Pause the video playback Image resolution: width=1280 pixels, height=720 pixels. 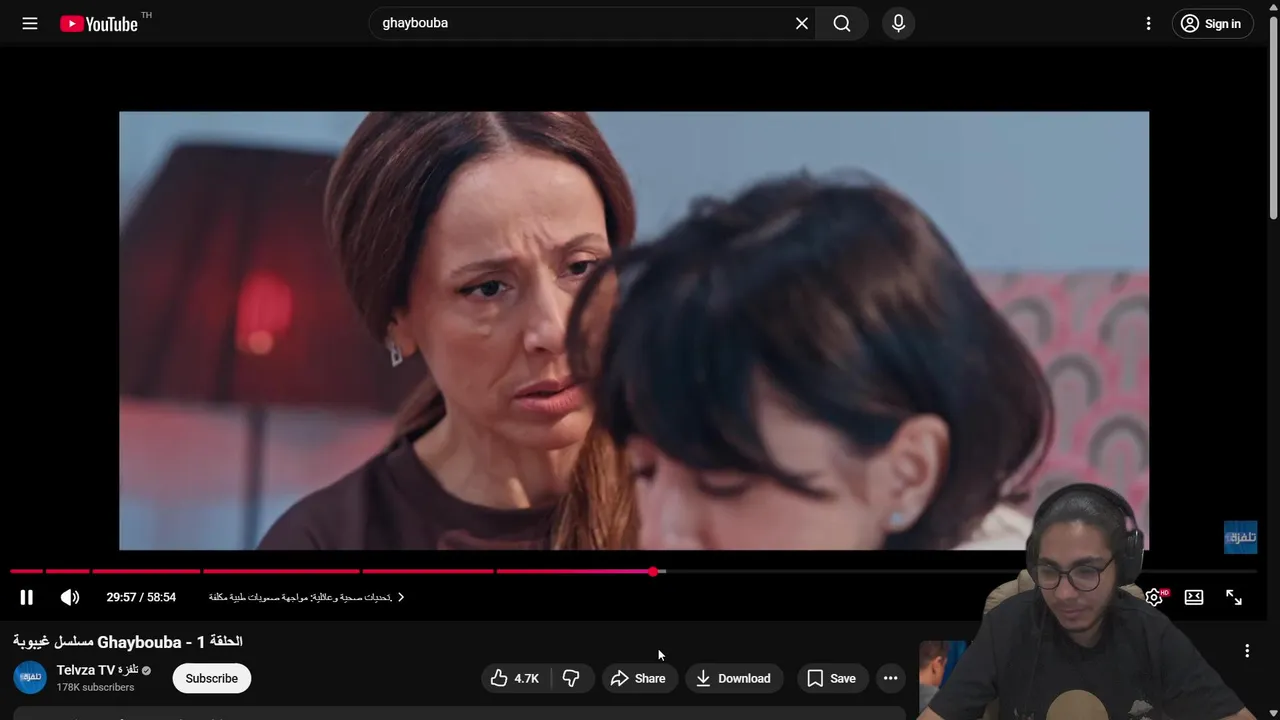tap(27, 597)
